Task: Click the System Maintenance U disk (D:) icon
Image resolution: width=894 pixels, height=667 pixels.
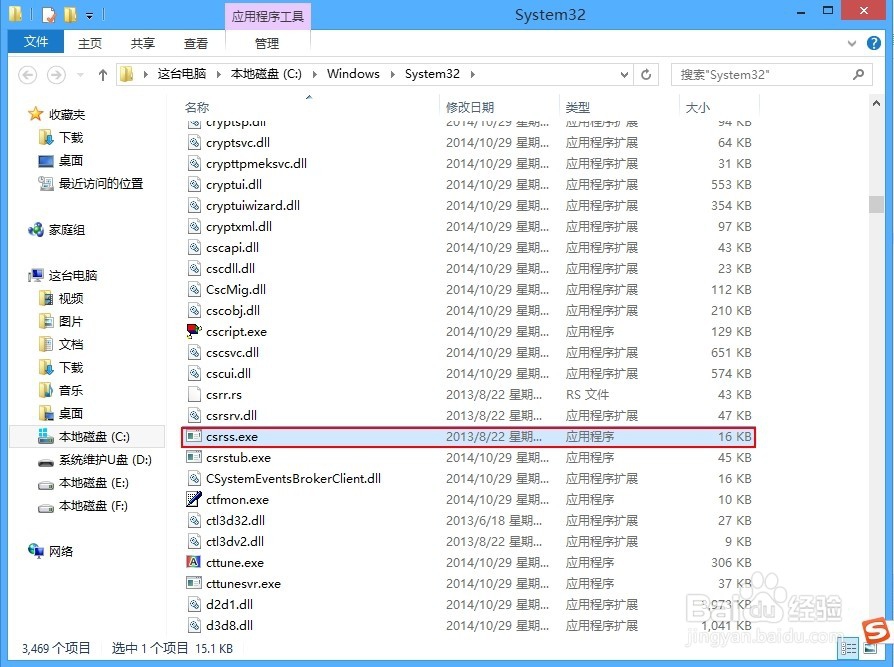Action: coord(46,461)
